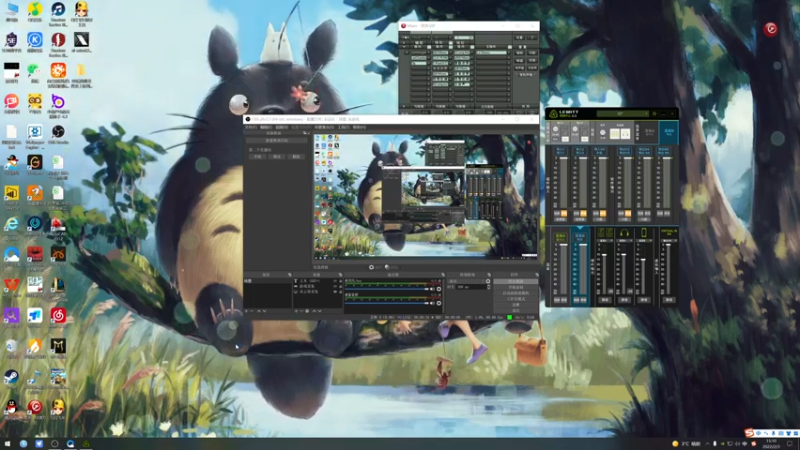Image resolution: width=800 pixels, height=450 pixels.
Task: Open the View menu in OBS
Action: 282,128
